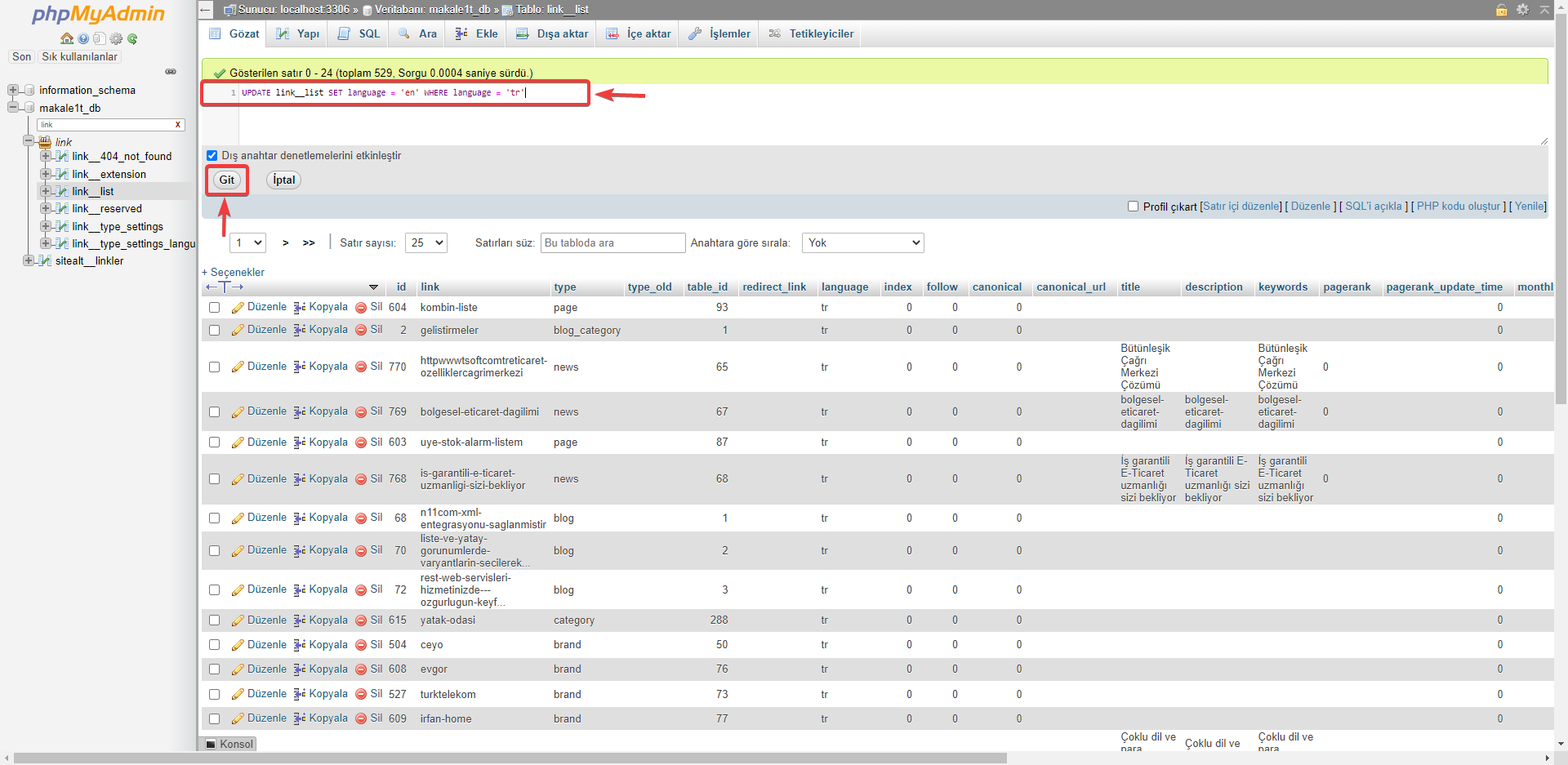Go to phpMyAdmin home via house icon
1568x765 pixels.
click(67, 38)
